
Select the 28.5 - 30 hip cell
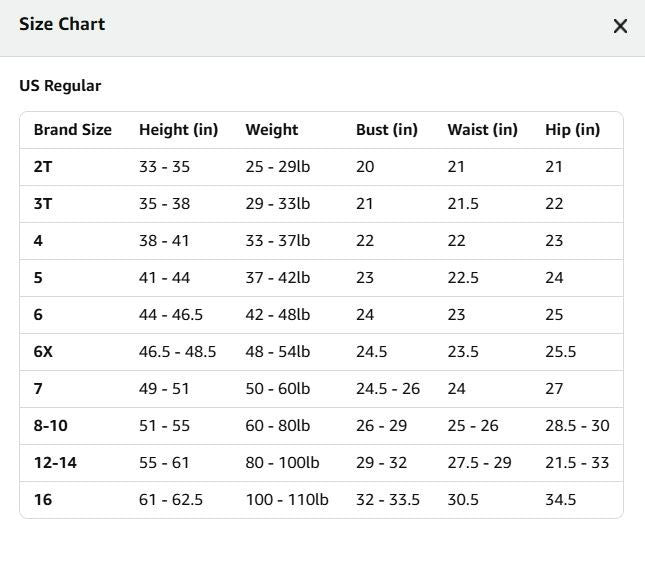(577, 426)
